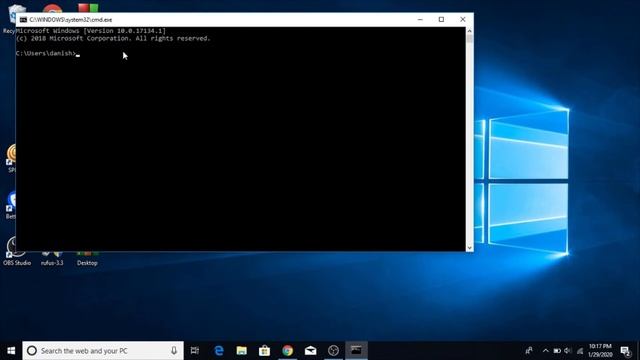Select the OBS Studio desktop shortcut

(17, 252)
